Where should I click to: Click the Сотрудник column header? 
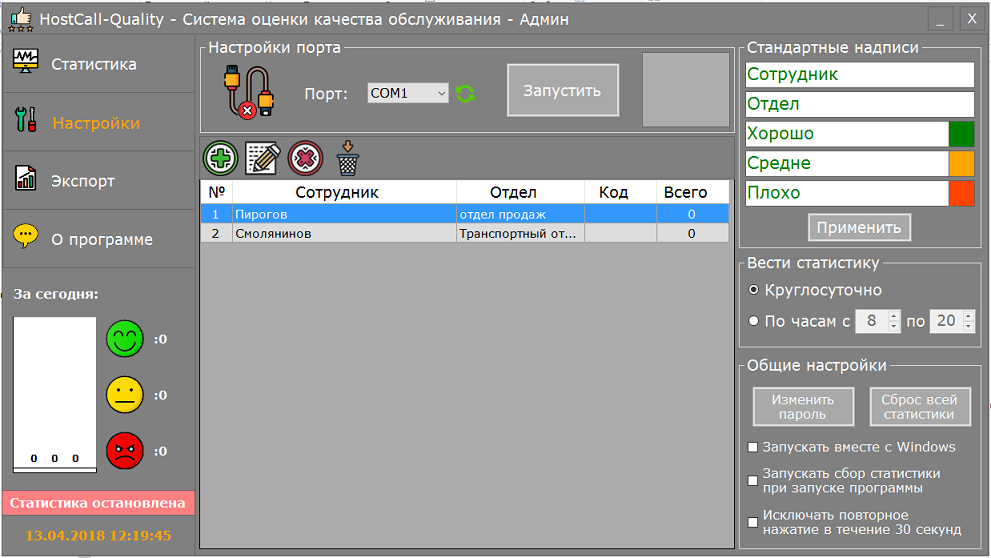click(344, 192)
